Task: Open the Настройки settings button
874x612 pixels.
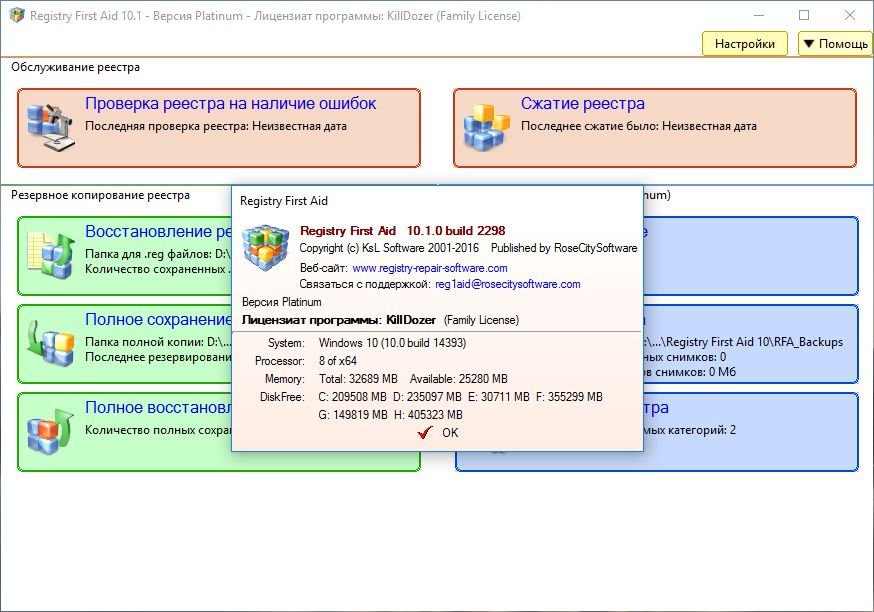Action: click(744, 43)
